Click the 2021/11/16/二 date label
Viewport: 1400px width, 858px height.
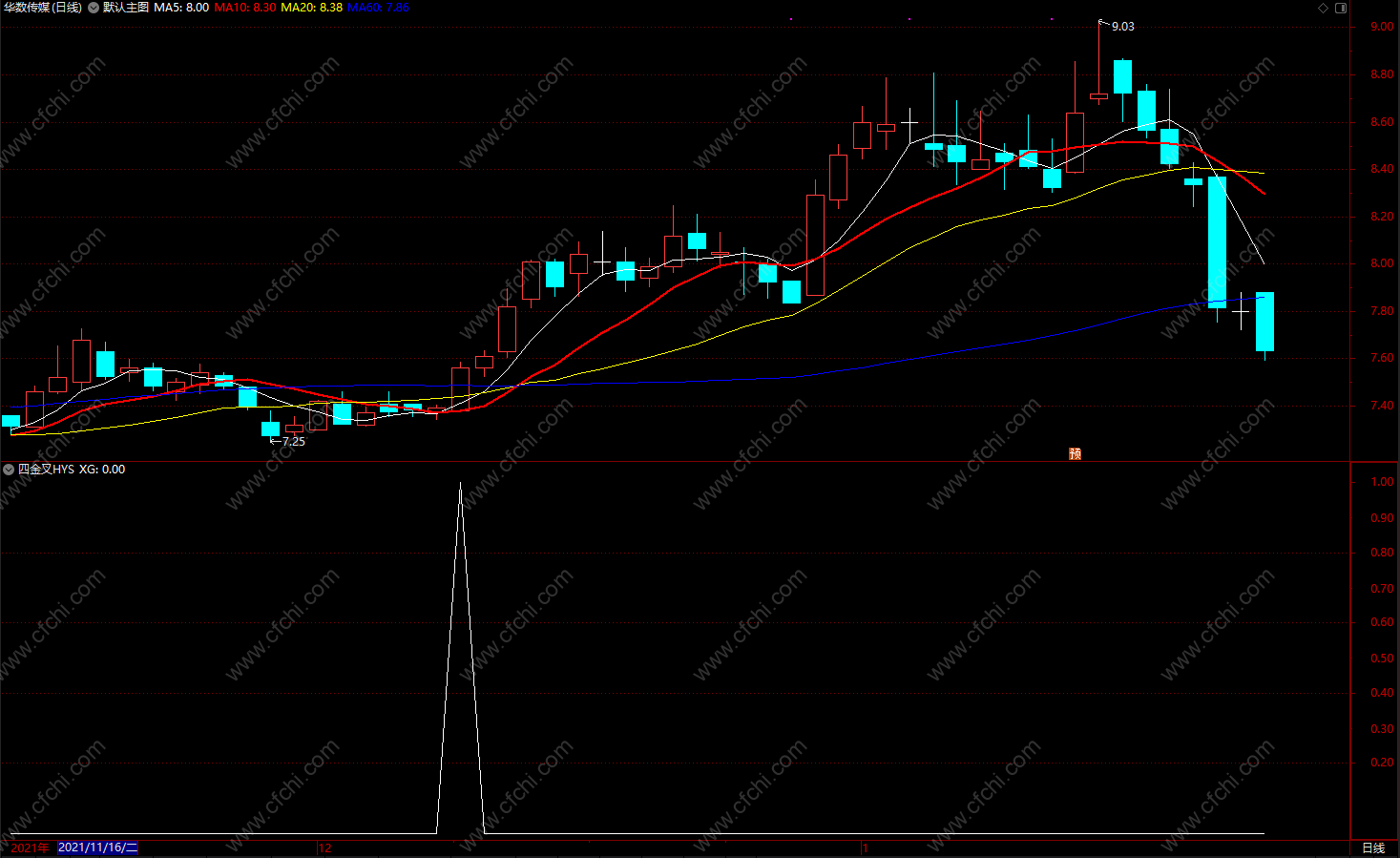pyautogui.click(x=98, y=848)
